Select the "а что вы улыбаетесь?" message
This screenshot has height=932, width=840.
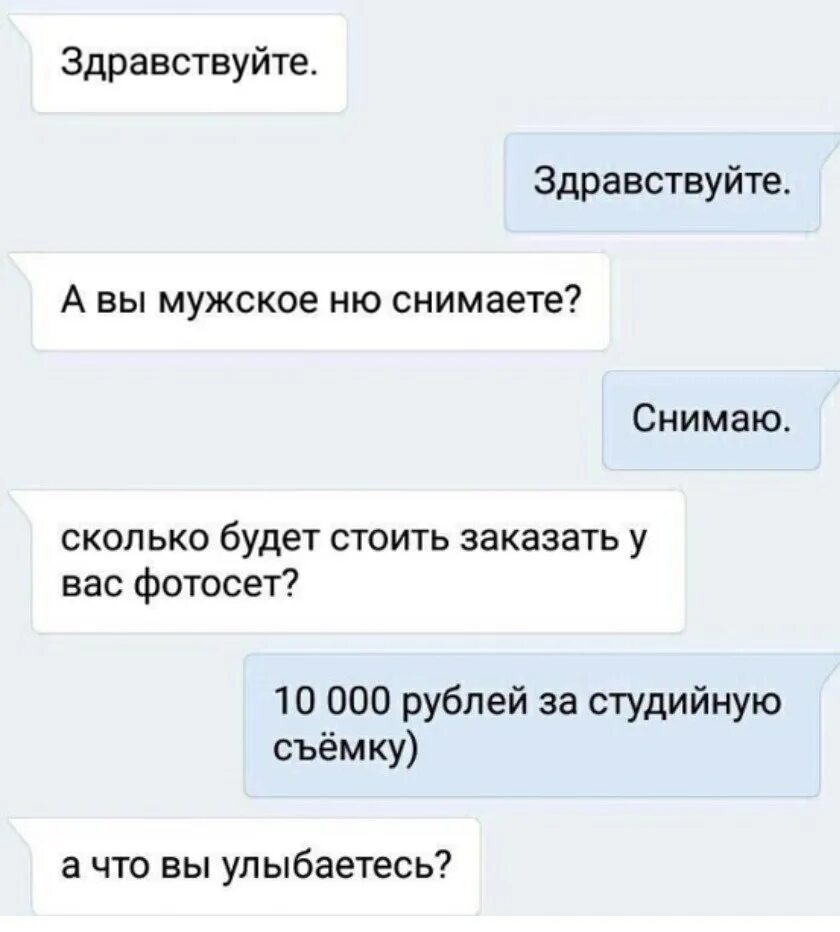256,866
